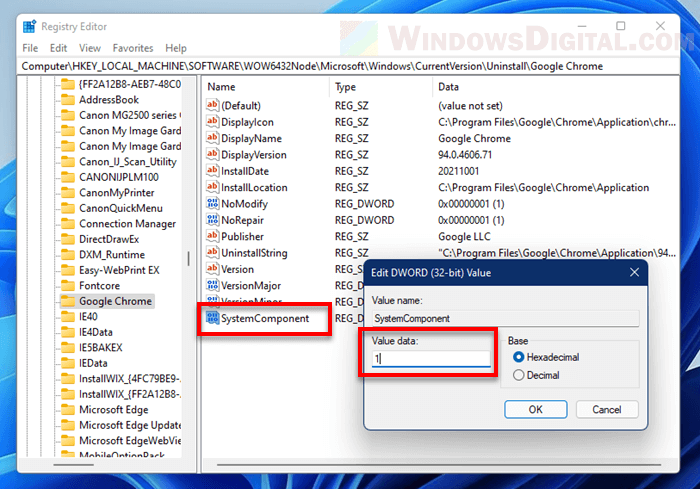
Task: Click the 94.0.4606.71 data cell
Action: pyautogui.click(x=465, y=155)
